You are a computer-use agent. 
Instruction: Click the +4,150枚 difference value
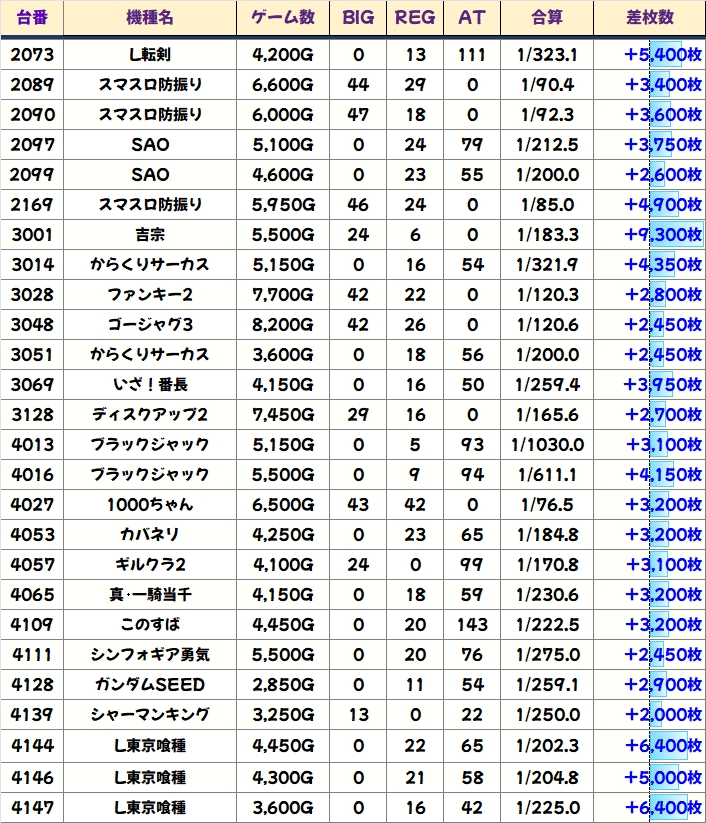tap(663, 474)
